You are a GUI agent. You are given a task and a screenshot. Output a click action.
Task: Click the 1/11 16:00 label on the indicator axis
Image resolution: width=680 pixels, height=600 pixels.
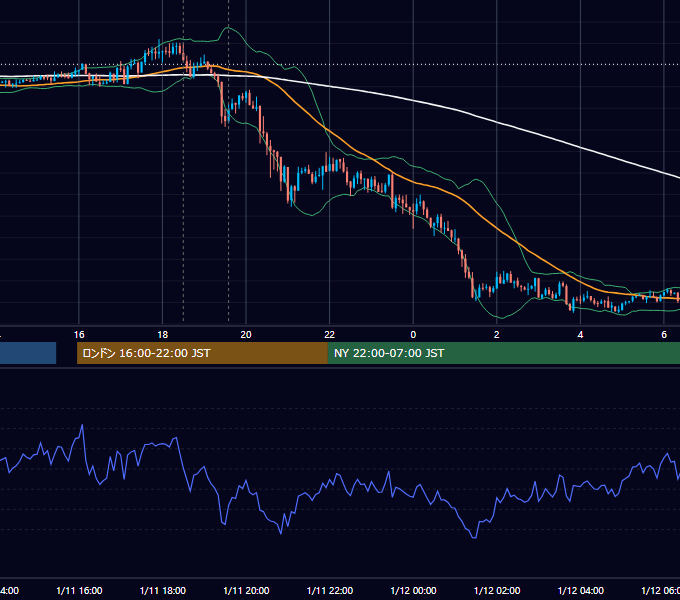[79, 590]
